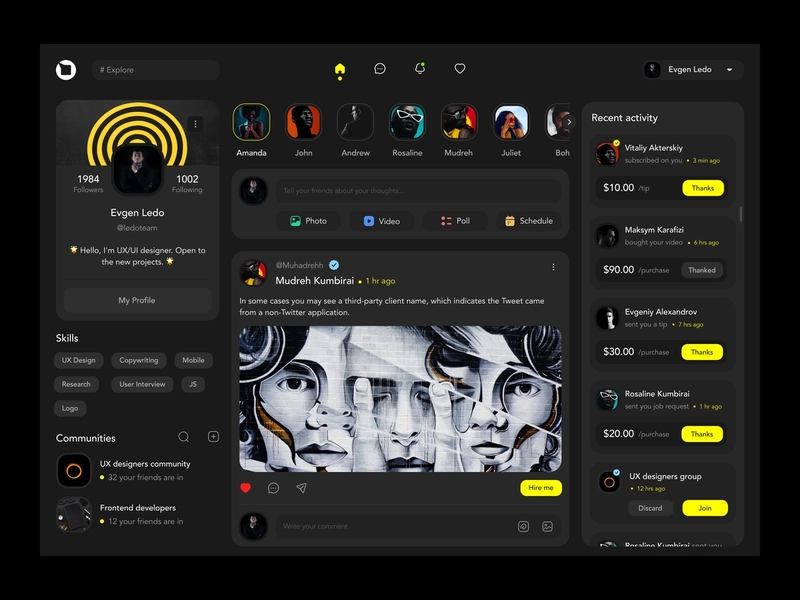The image size is (800, 600).
Task: Select the Poll post type
Action: point(455,221)
